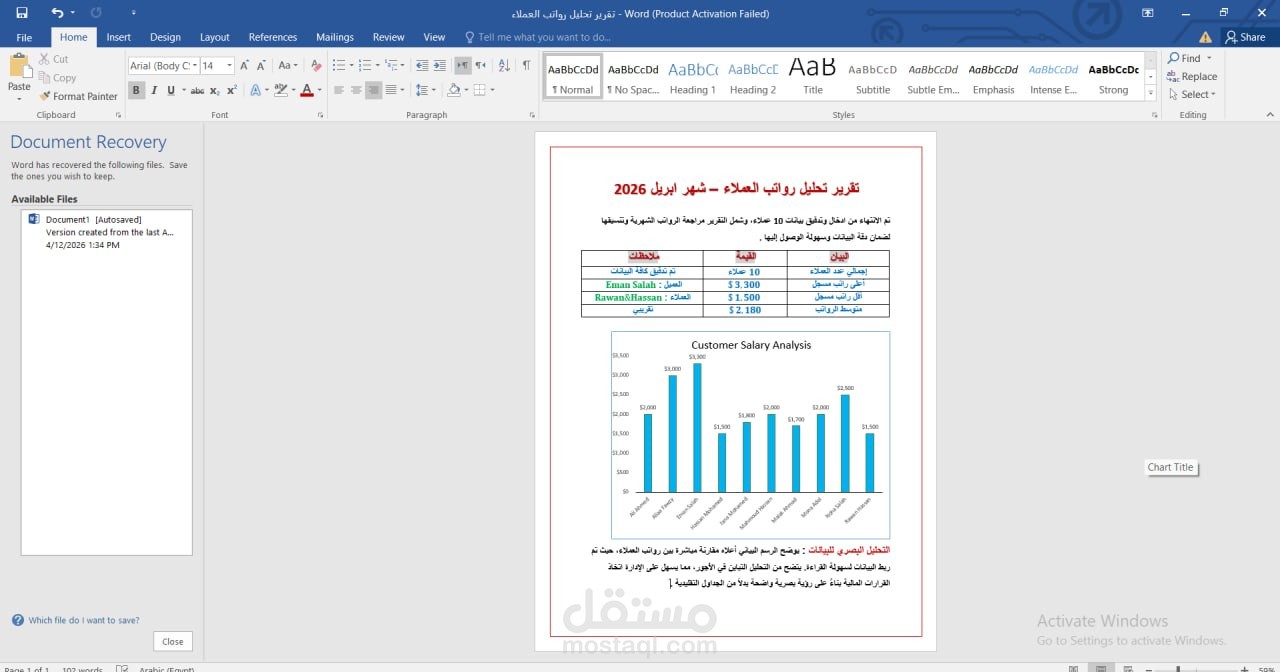Click the Strikethrough icon

click(x=199, y=90)
